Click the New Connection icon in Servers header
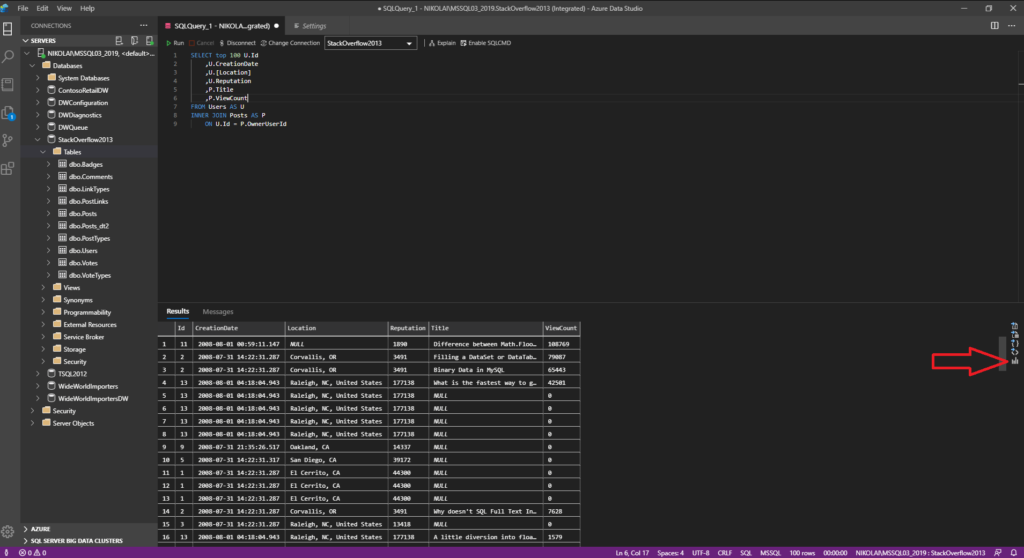 point(119,41)
